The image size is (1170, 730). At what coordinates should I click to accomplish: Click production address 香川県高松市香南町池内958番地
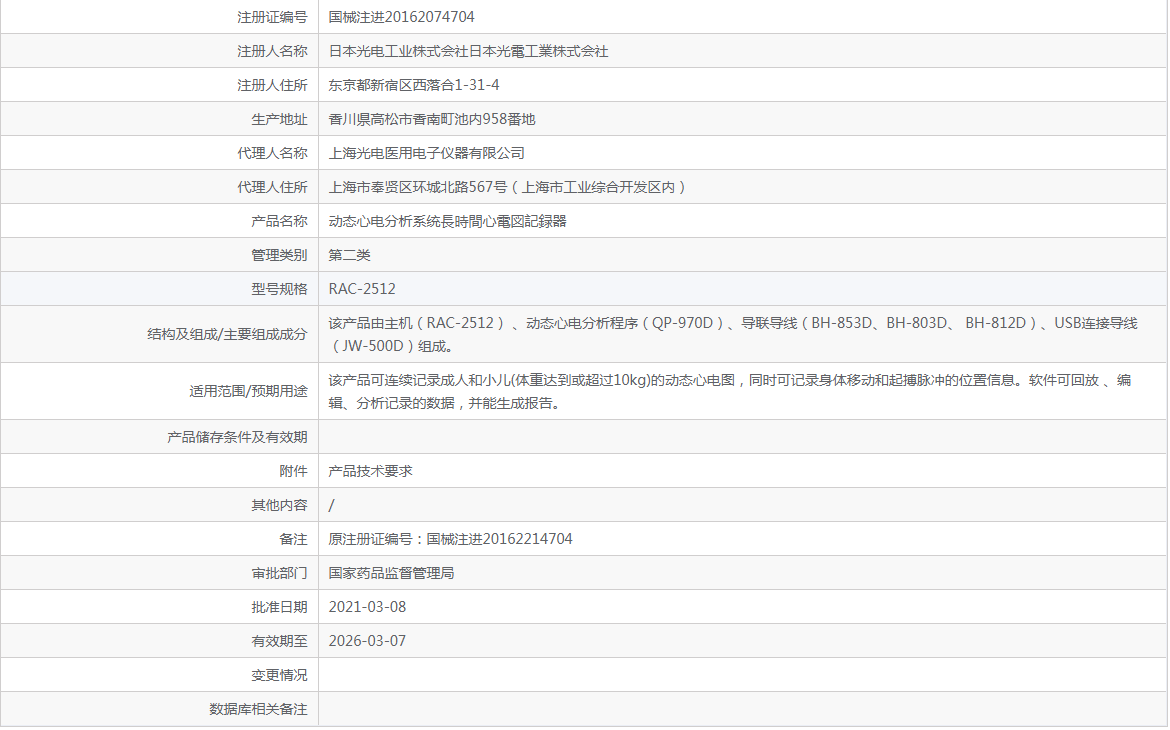click(432, 119)
